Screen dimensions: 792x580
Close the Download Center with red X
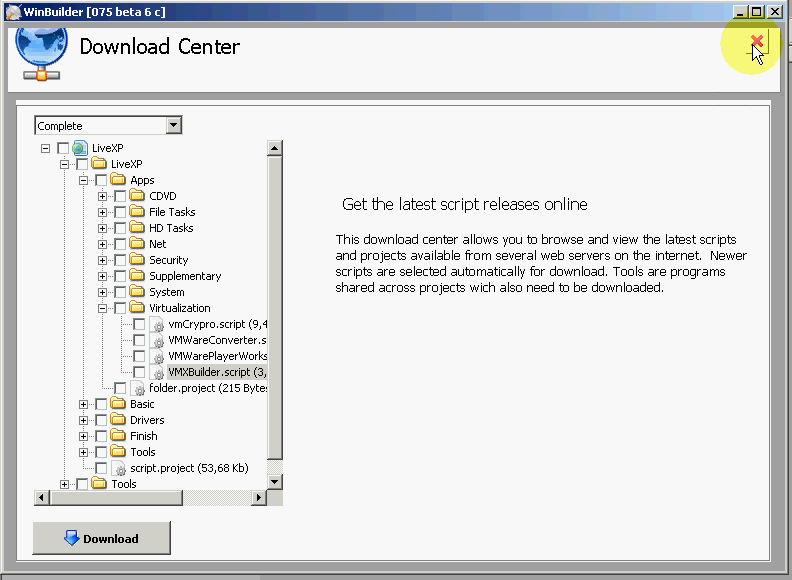pyautogui.click(x=757, y=41)
